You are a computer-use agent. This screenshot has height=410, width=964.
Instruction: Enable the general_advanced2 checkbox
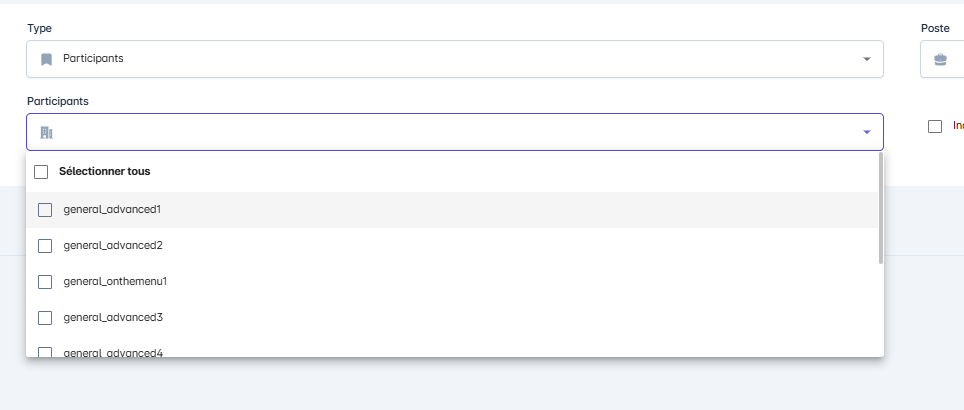pos(45,246)
